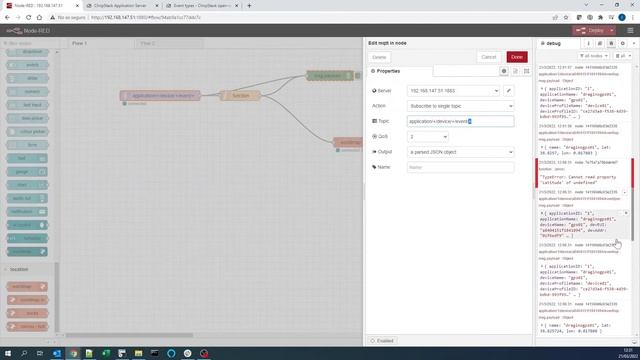Edit the MQTT server configuration with pencil icon
The height and width of the screenshot is (360, 640).
[x=509, y=91]
